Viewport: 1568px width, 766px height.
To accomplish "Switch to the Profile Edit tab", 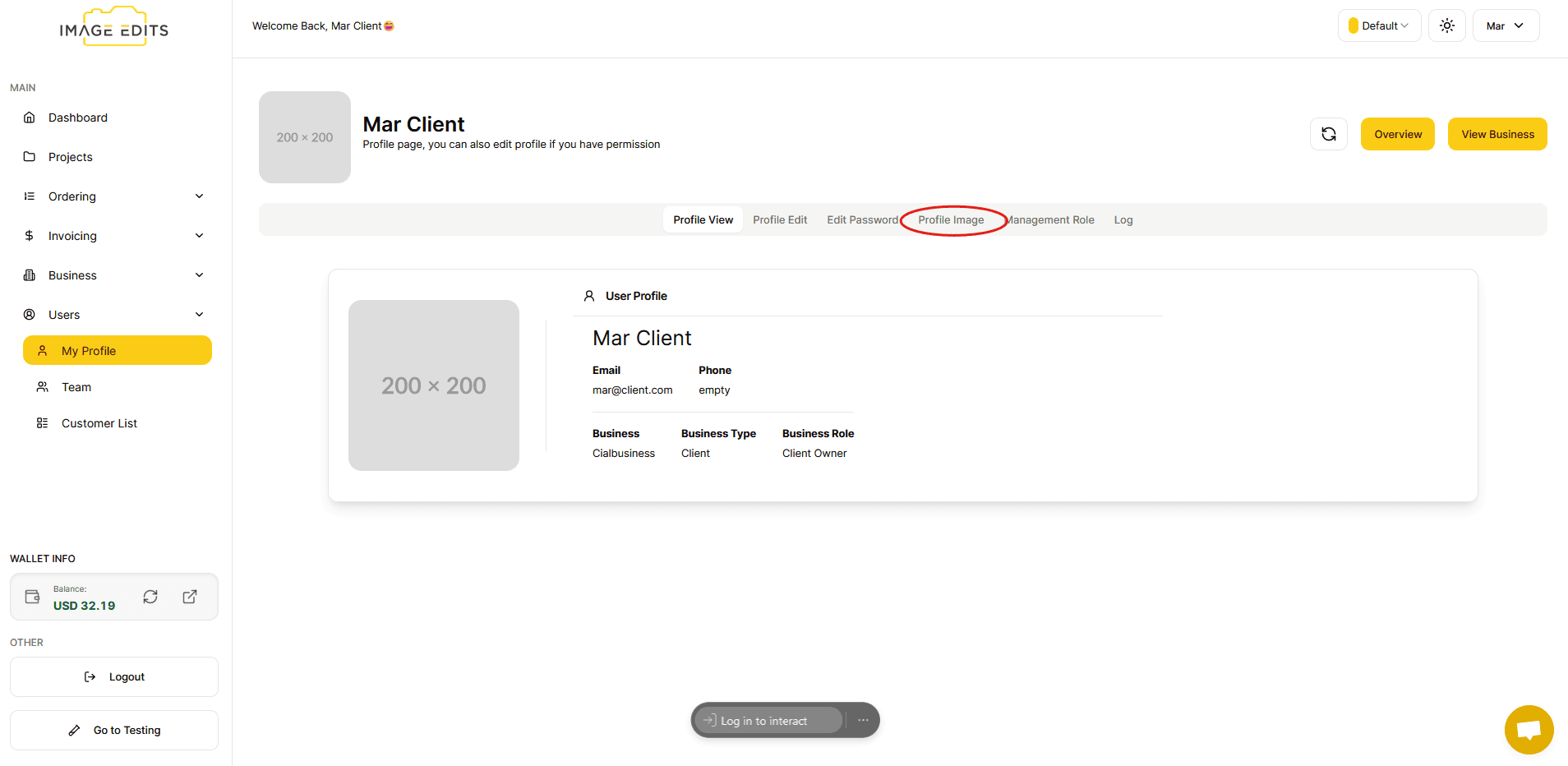I will click(780, 219).
